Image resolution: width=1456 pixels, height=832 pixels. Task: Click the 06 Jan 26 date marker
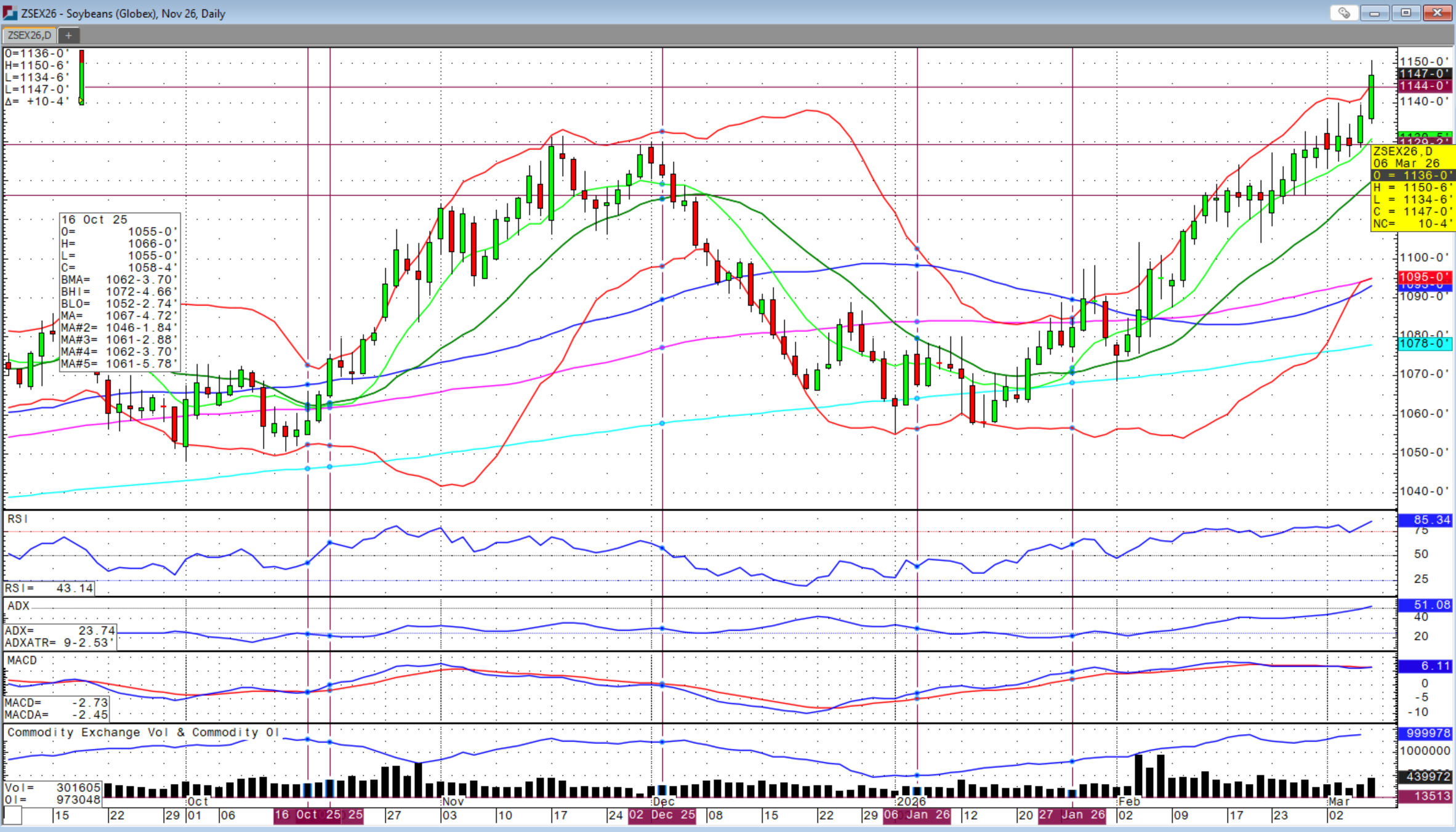point(917,815)
